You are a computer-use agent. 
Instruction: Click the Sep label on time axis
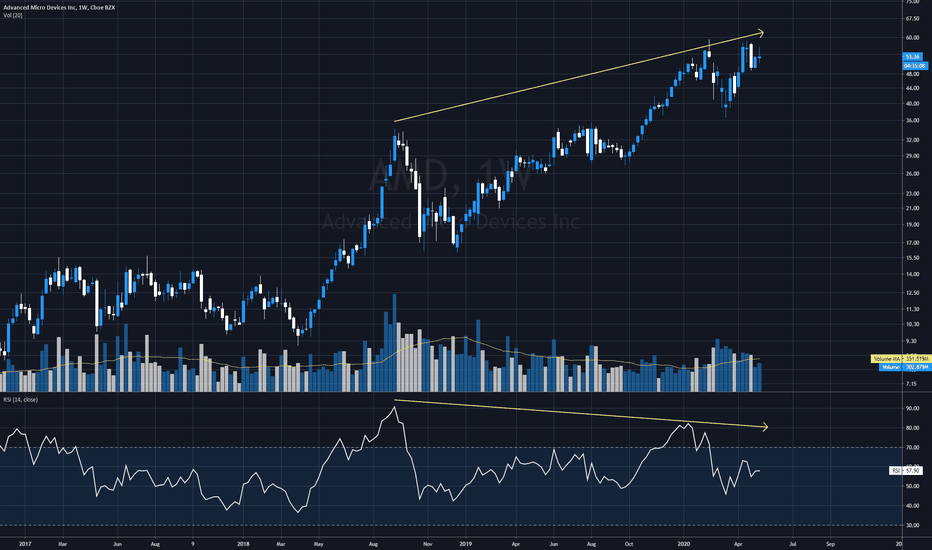830,544
